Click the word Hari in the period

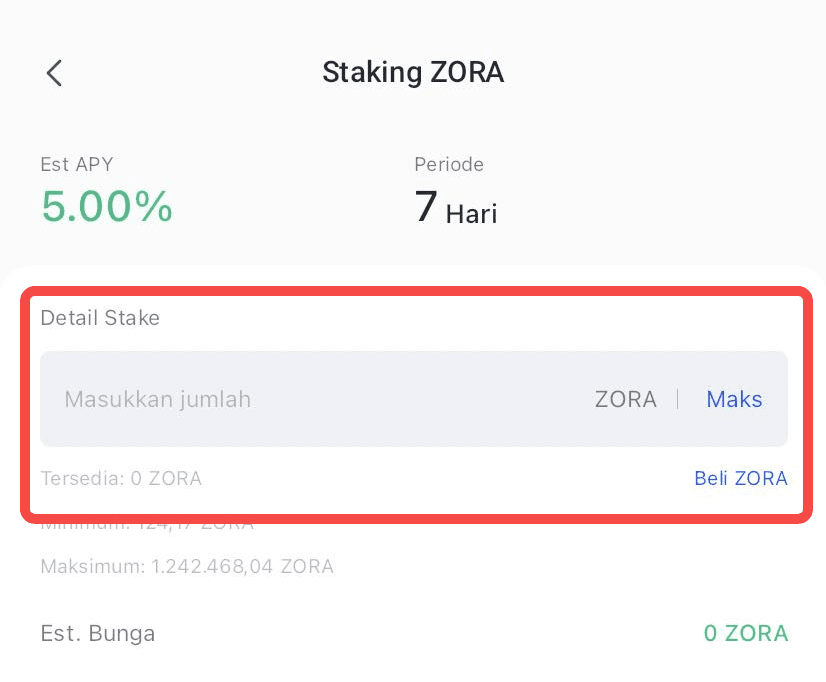pos(472,213)
